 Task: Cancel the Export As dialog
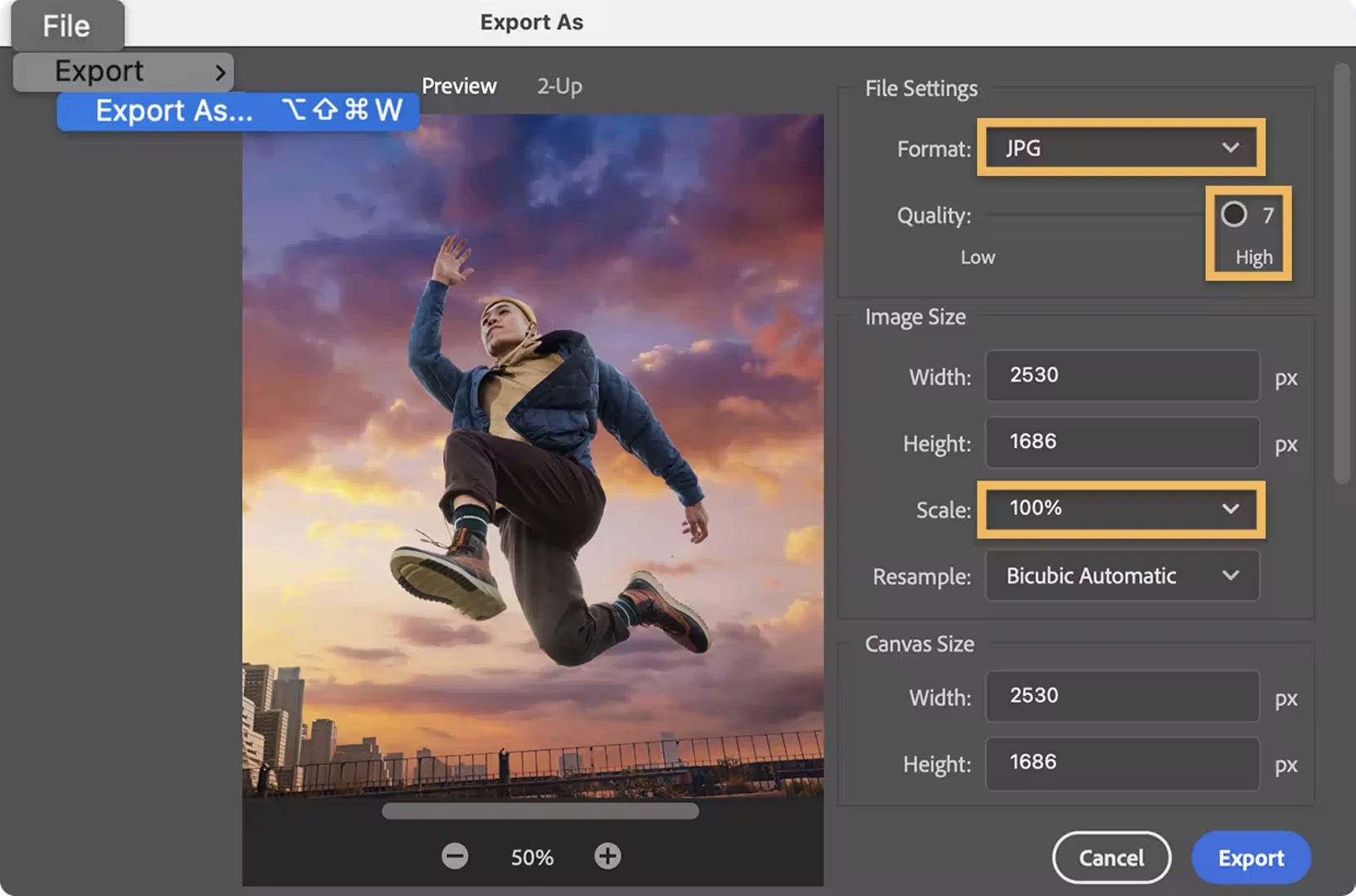(x=1111, y=858)
